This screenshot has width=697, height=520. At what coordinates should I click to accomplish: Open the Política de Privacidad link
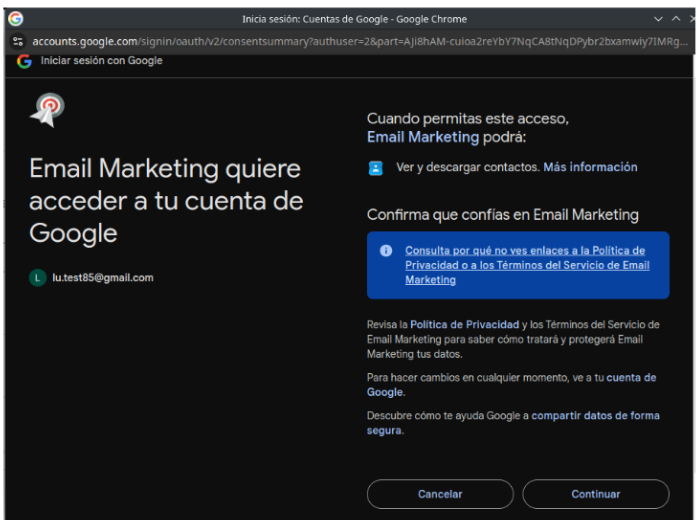coord(465,324)
